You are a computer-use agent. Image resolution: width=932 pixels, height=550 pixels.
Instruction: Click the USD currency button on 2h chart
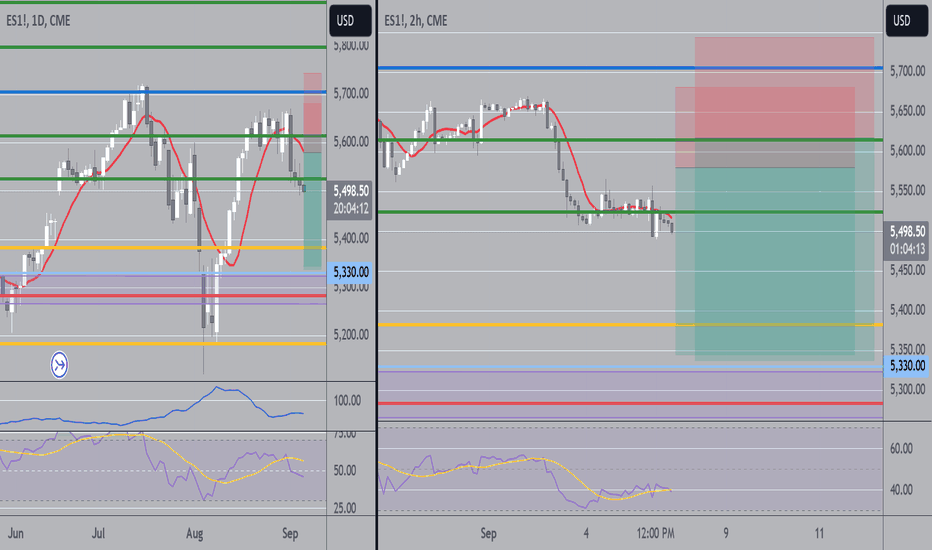click(x=907, y=21)
